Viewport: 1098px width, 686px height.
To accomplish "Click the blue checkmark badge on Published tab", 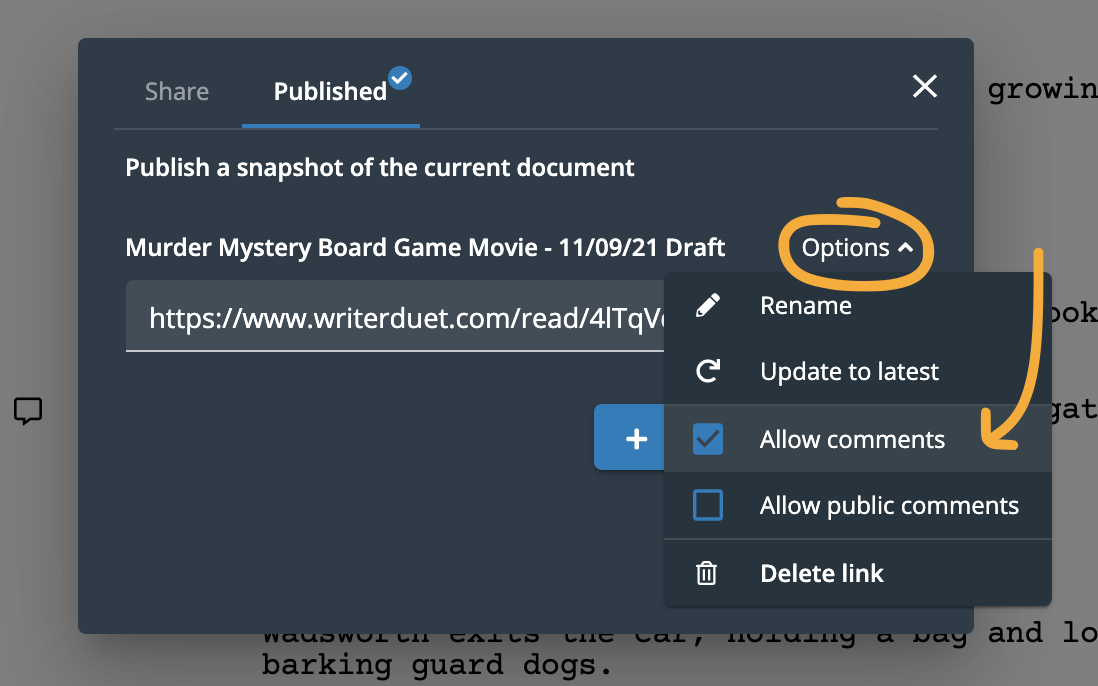I will (399, 77).
